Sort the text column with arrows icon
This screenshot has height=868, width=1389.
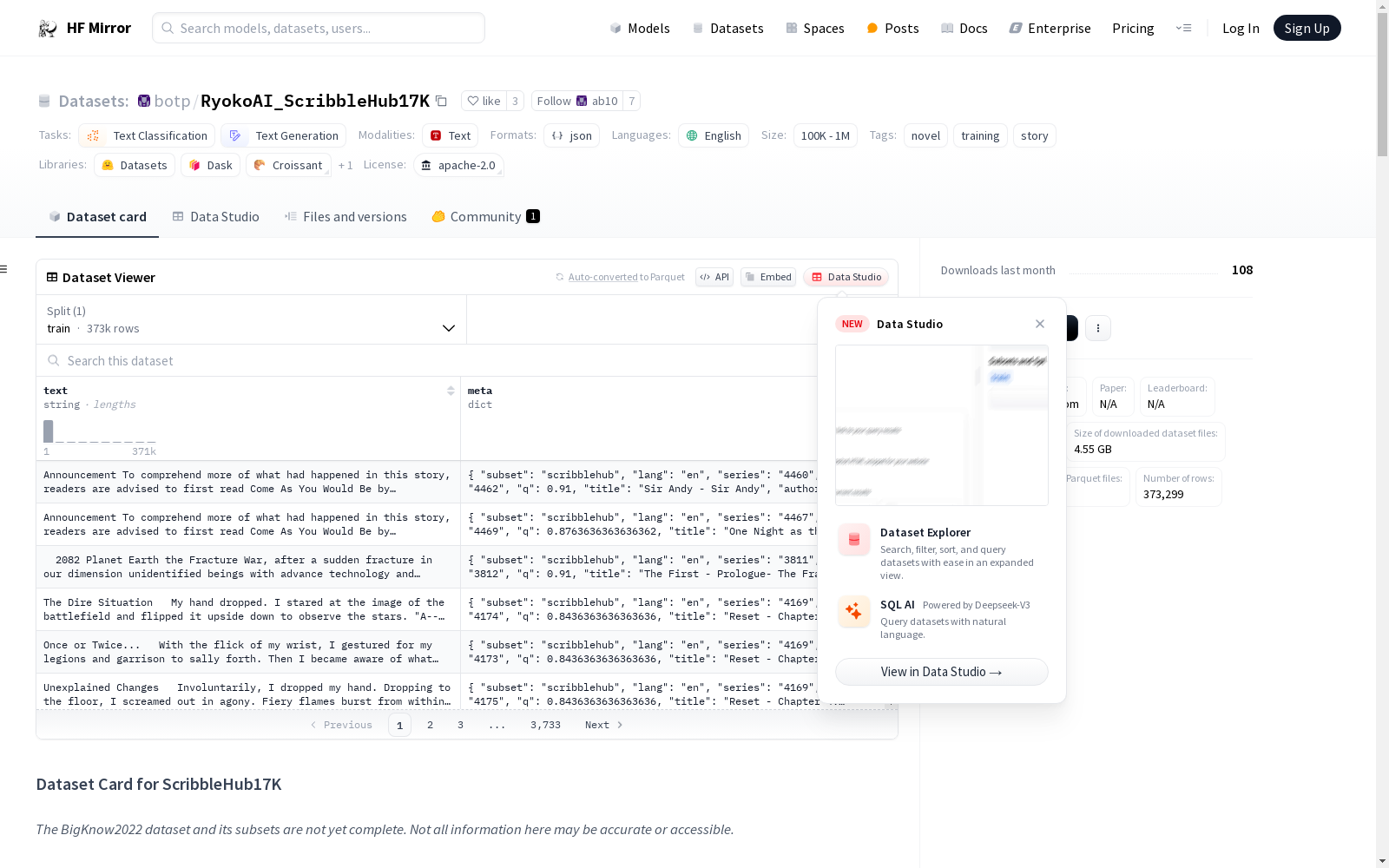(451, 391)
